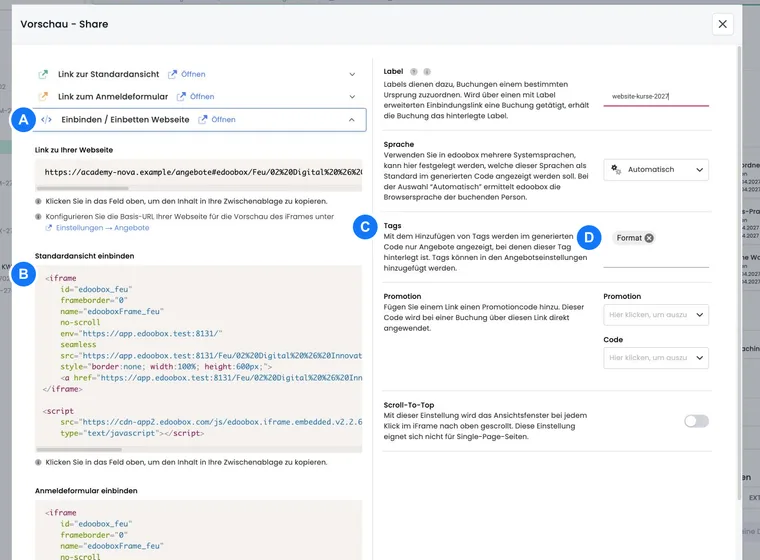Open the Code selection dropdown

656,358
